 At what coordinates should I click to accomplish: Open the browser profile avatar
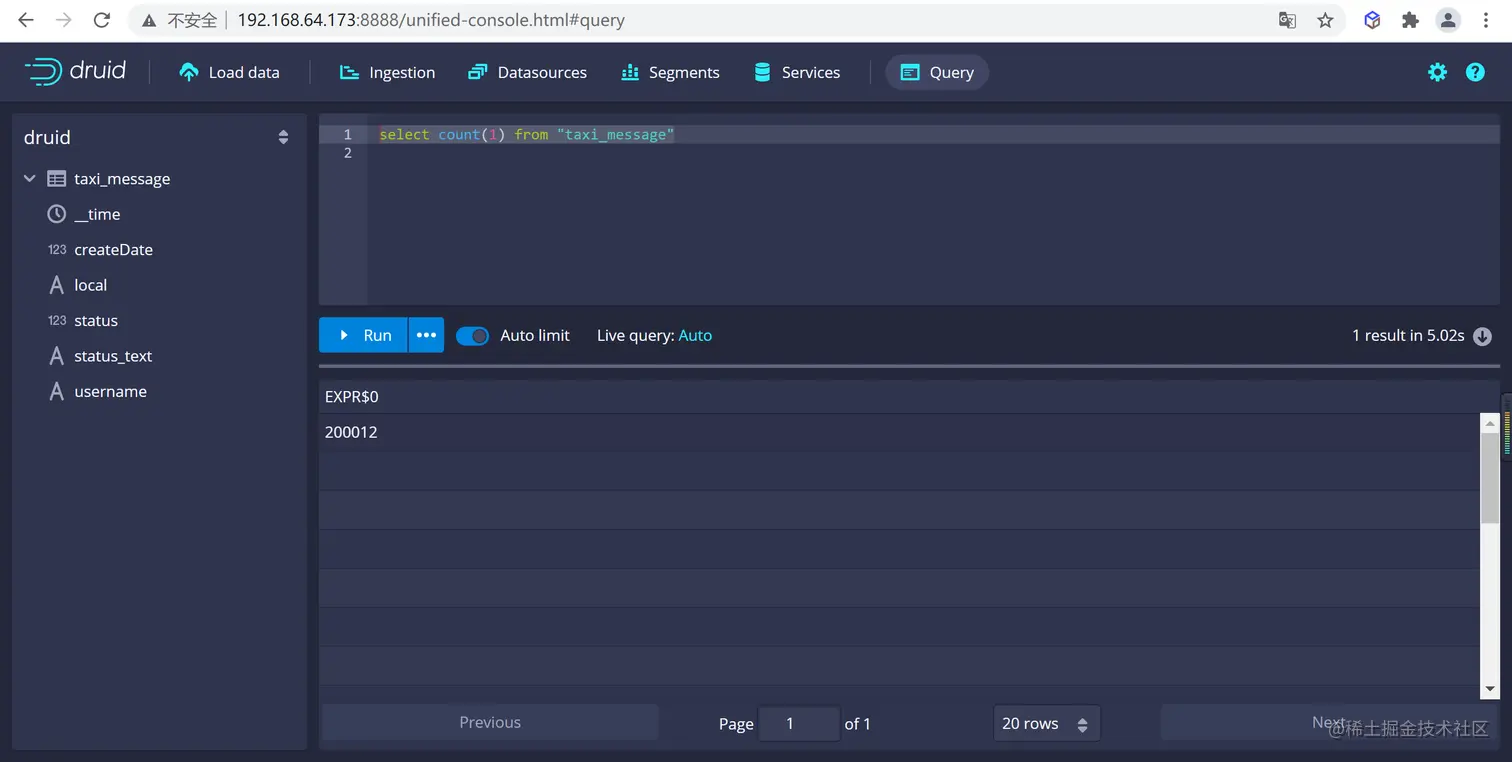(1448, 20)
